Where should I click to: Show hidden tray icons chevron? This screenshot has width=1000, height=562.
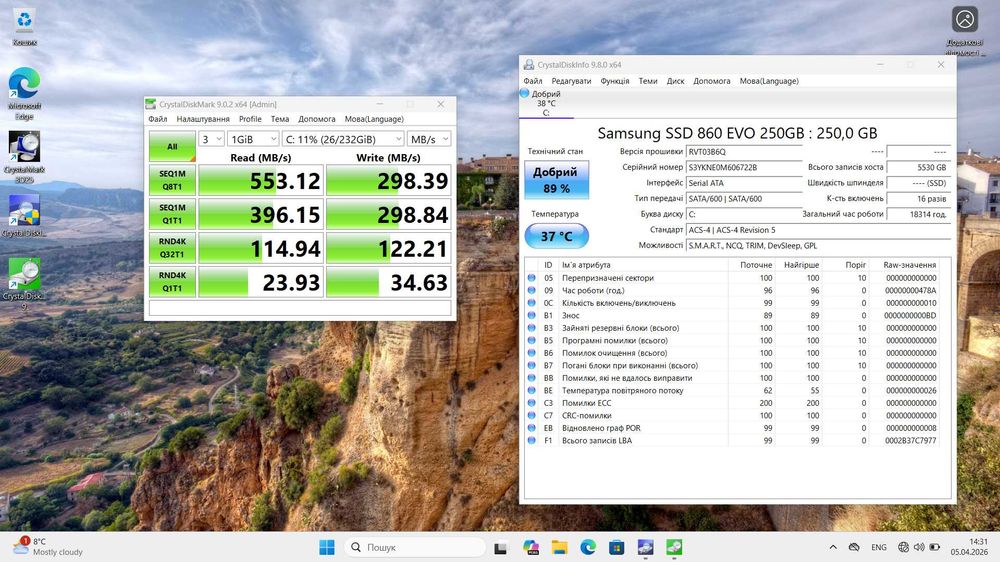[x=833, y=547]
